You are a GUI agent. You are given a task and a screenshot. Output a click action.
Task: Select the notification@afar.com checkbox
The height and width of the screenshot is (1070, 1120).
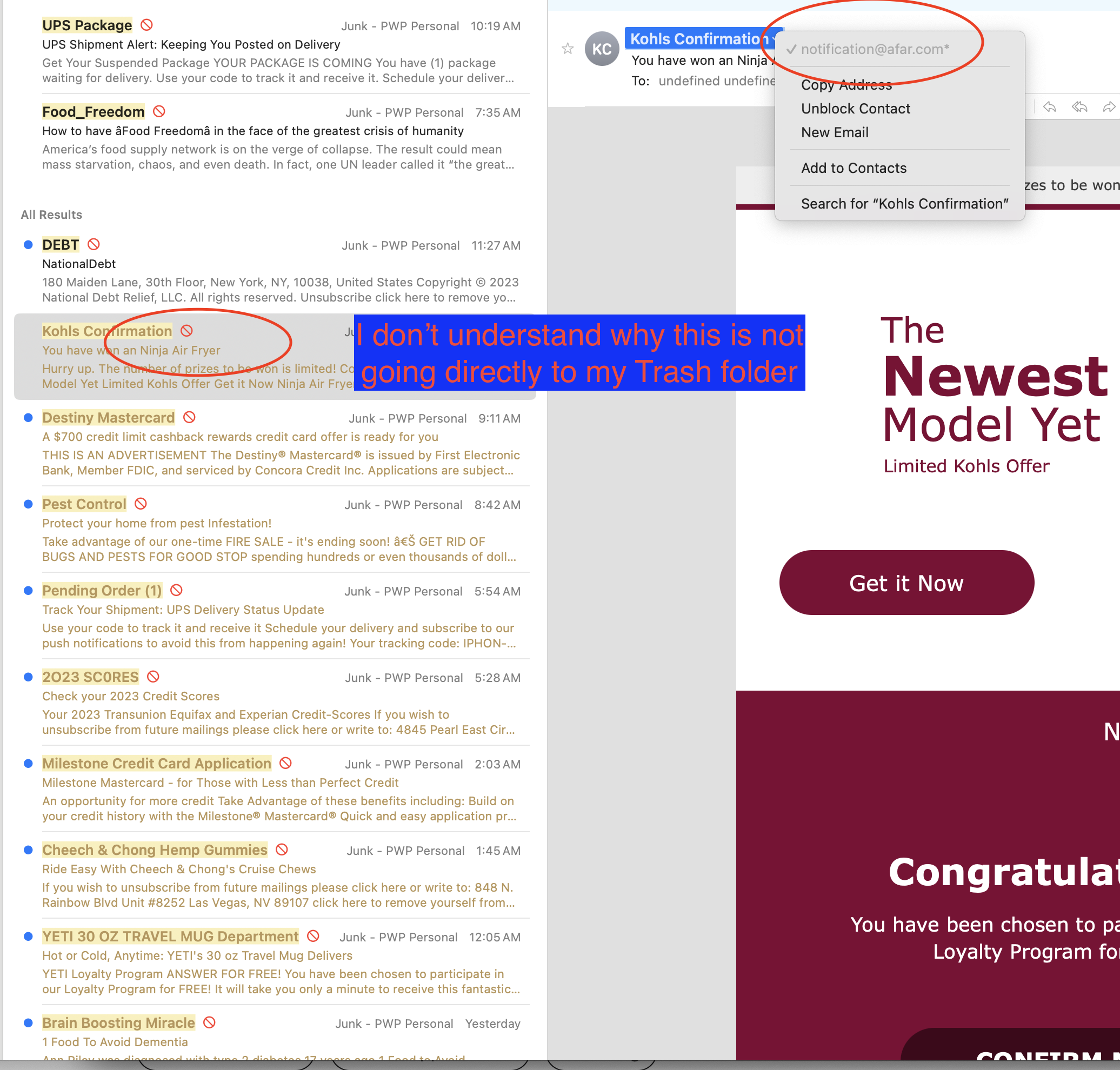[791, 48]
